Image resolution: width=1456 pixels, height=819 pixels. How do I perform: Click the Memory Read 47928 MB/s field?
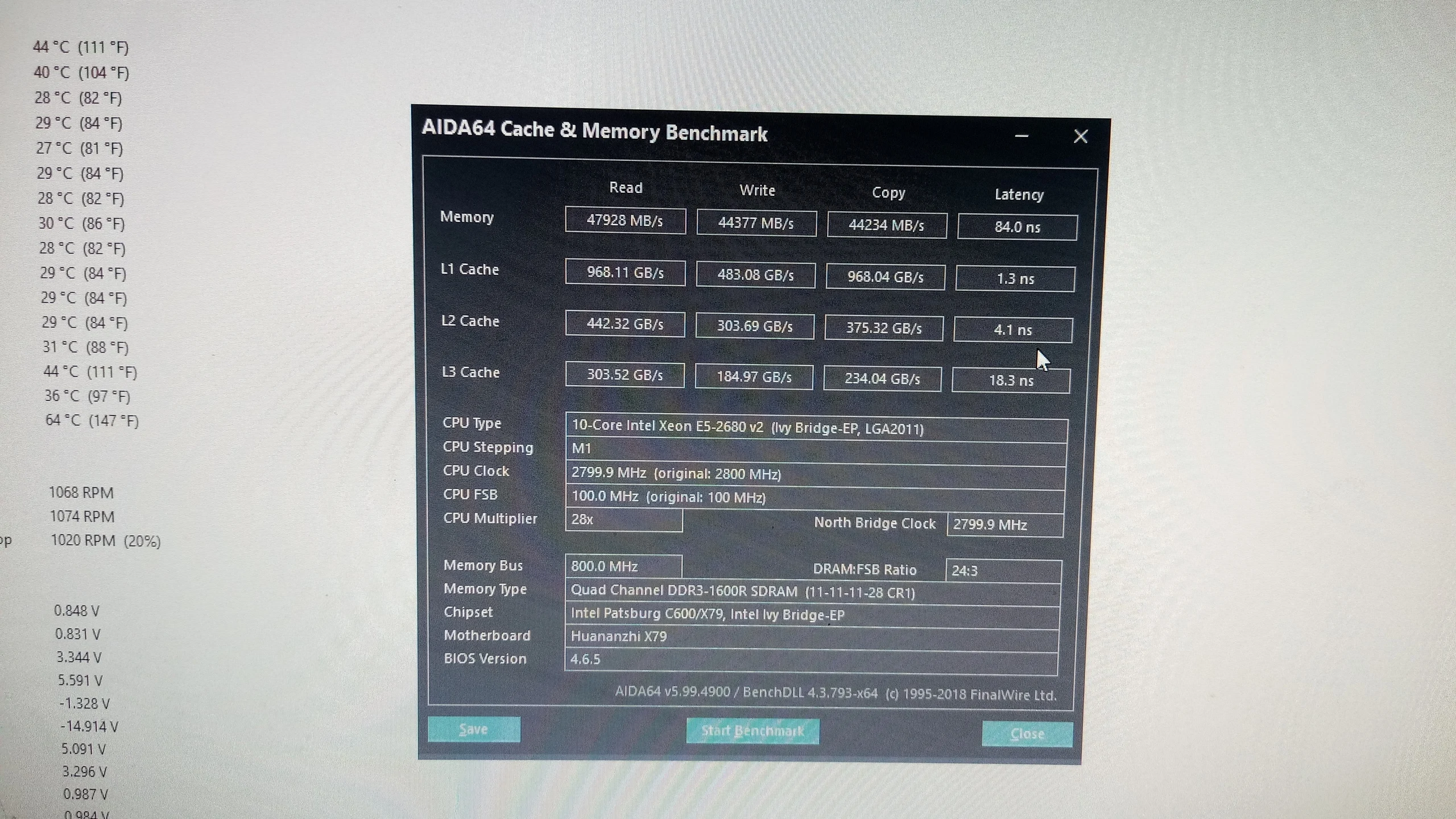pyautogui.click(x=625, y=220)
